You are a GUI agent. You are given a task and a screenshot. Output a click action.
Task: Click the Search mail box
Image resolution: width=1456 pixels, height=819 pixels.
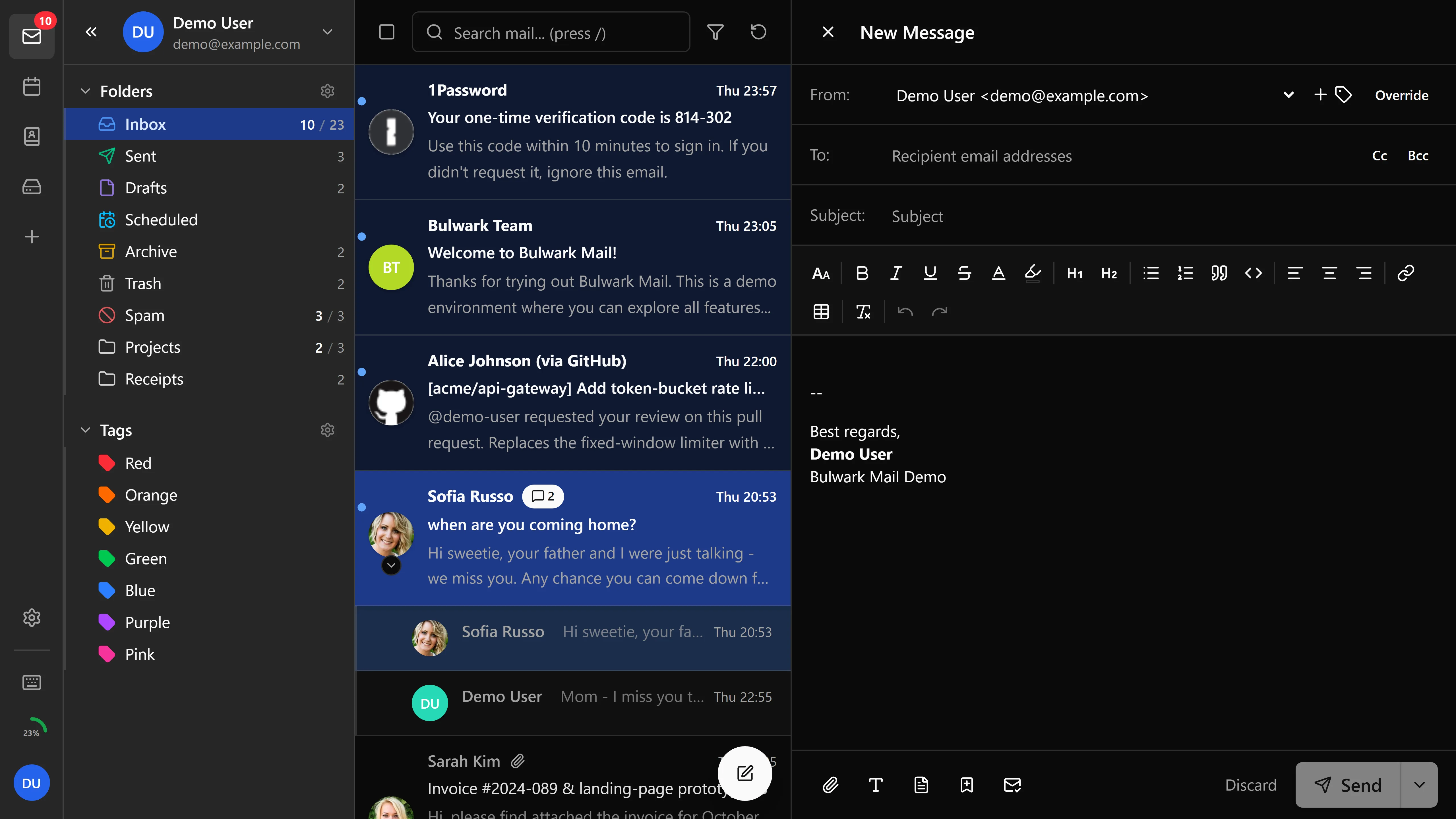(551, 32)
